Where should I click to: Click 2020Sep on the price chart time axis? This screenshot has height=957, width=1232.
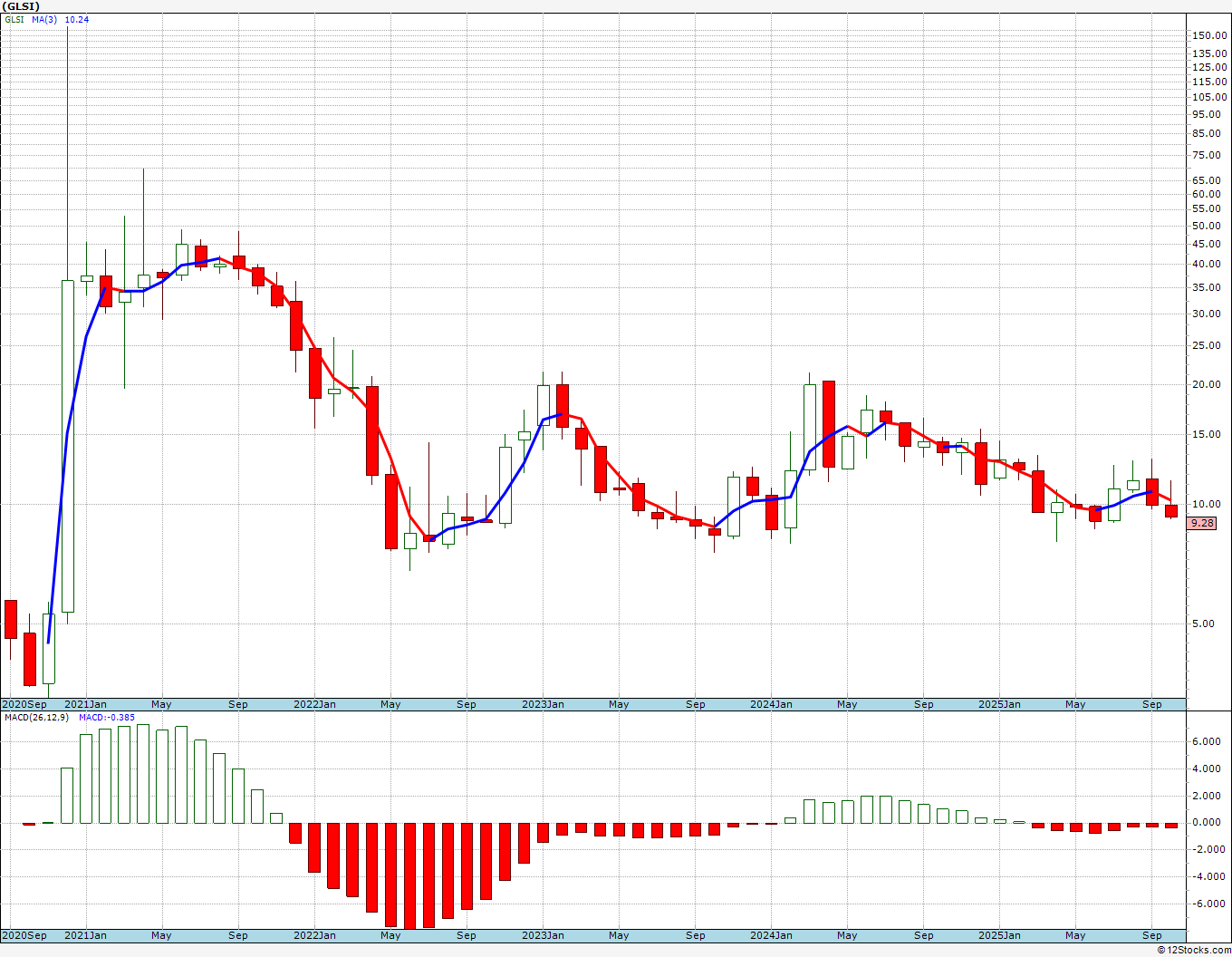(x=24, y=704)
